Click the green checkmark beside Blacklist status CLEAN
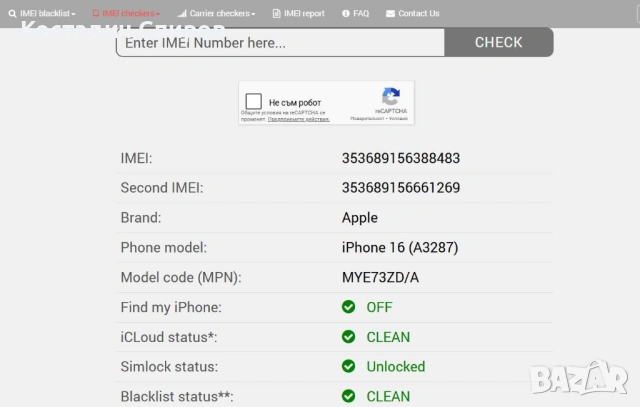The image size is (640, 407). coord(349,396)
